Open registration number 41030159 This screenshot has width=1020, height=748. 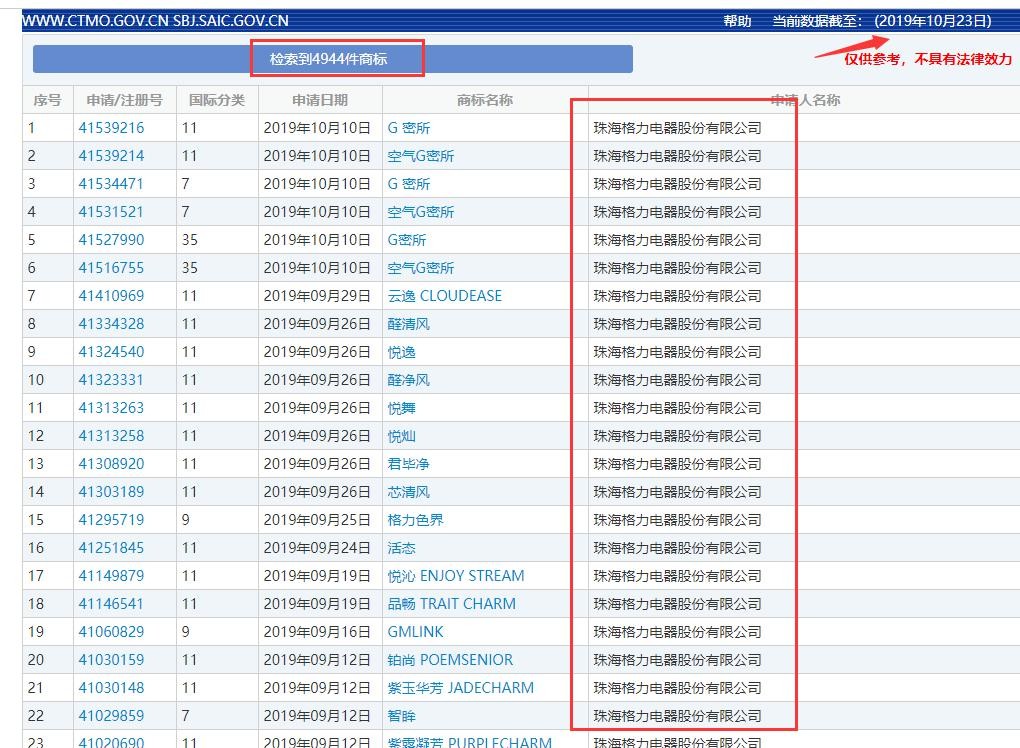point(111,660)
